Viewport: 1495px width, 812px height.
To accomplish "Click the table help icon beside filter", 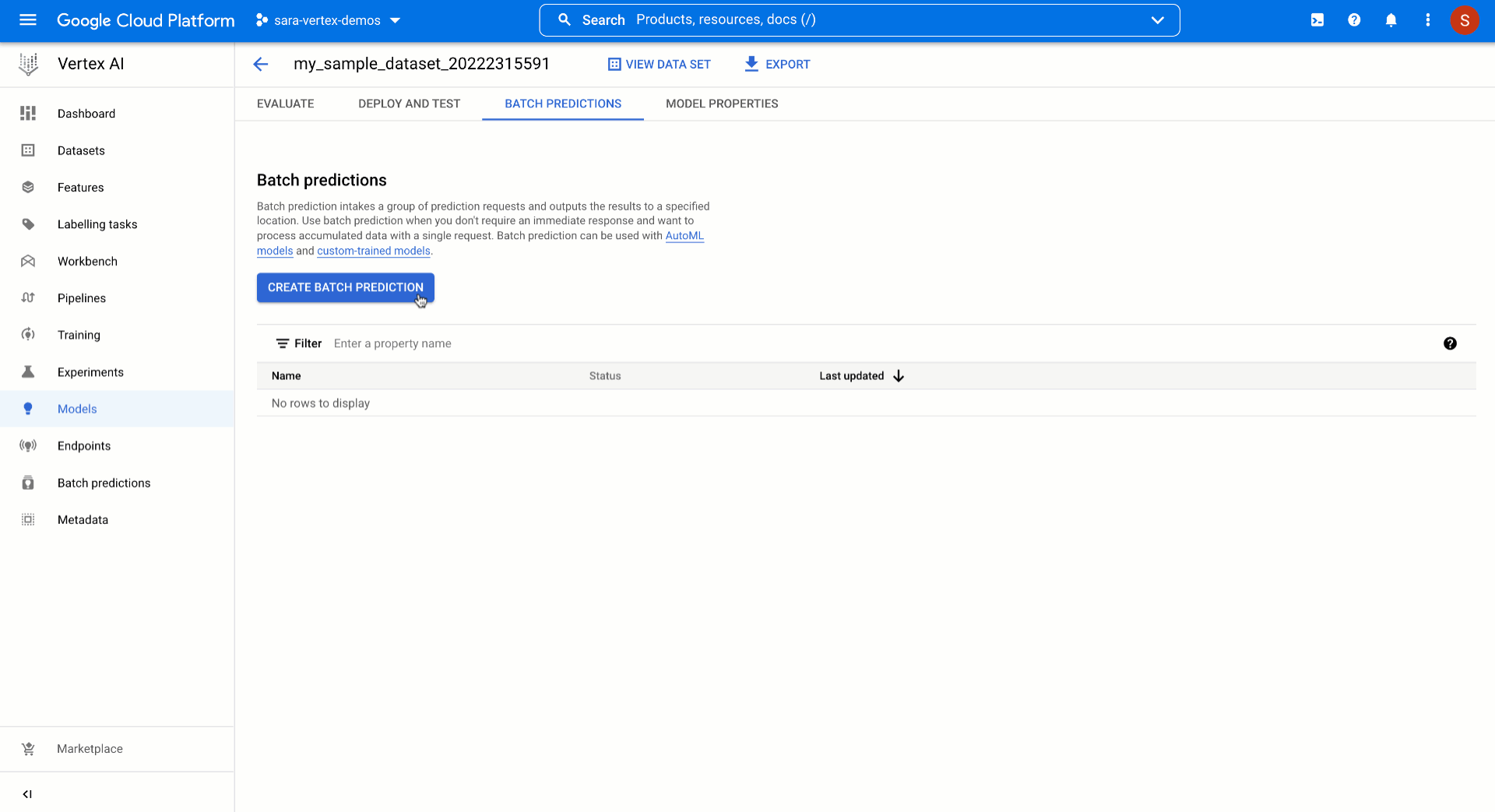I will [x=1450, y=343].
